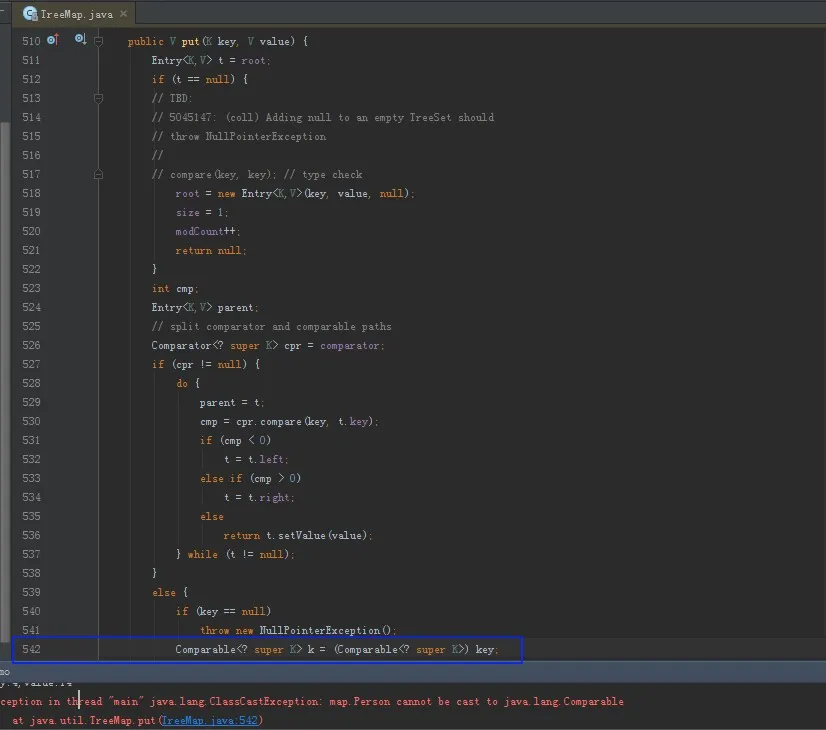Click the left vertical scrollbar thumb
The width and height of the screenshot is (826, 730).
[x=4, y=380]
